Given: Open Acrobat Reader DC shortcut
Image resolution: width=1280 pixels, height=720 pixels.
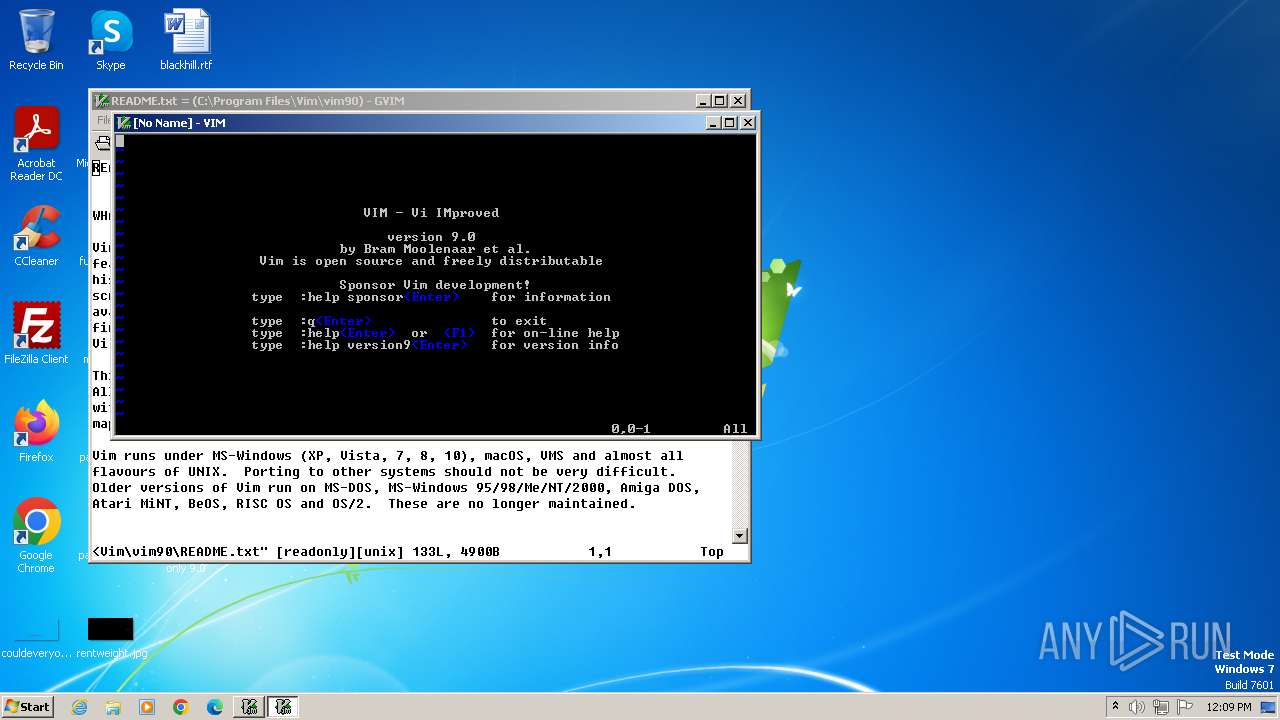Looking at the screenshot, I should click(36, 145).
